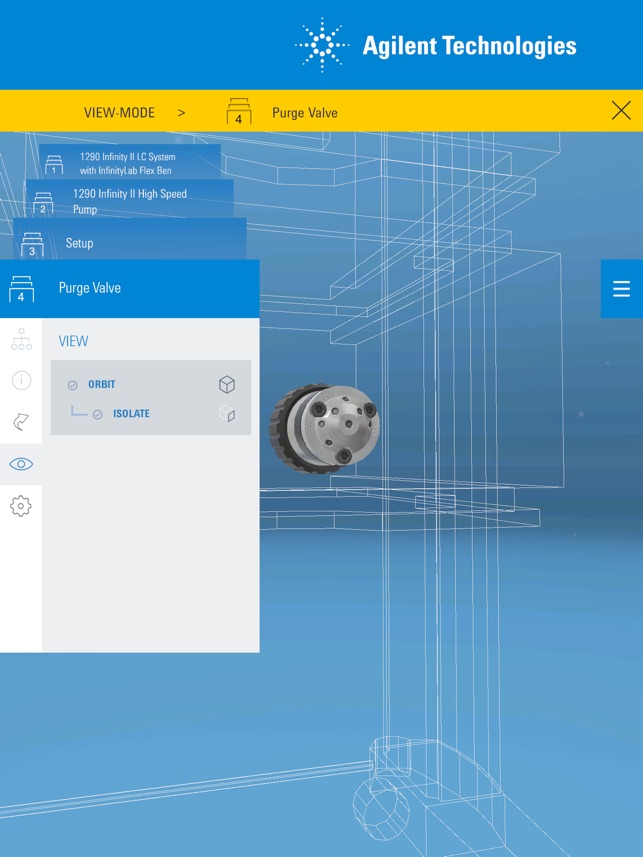This screenshot has width=643, height=857.
Task: Open the hierarchy tree sidebar icon
Action: (21, 339)
